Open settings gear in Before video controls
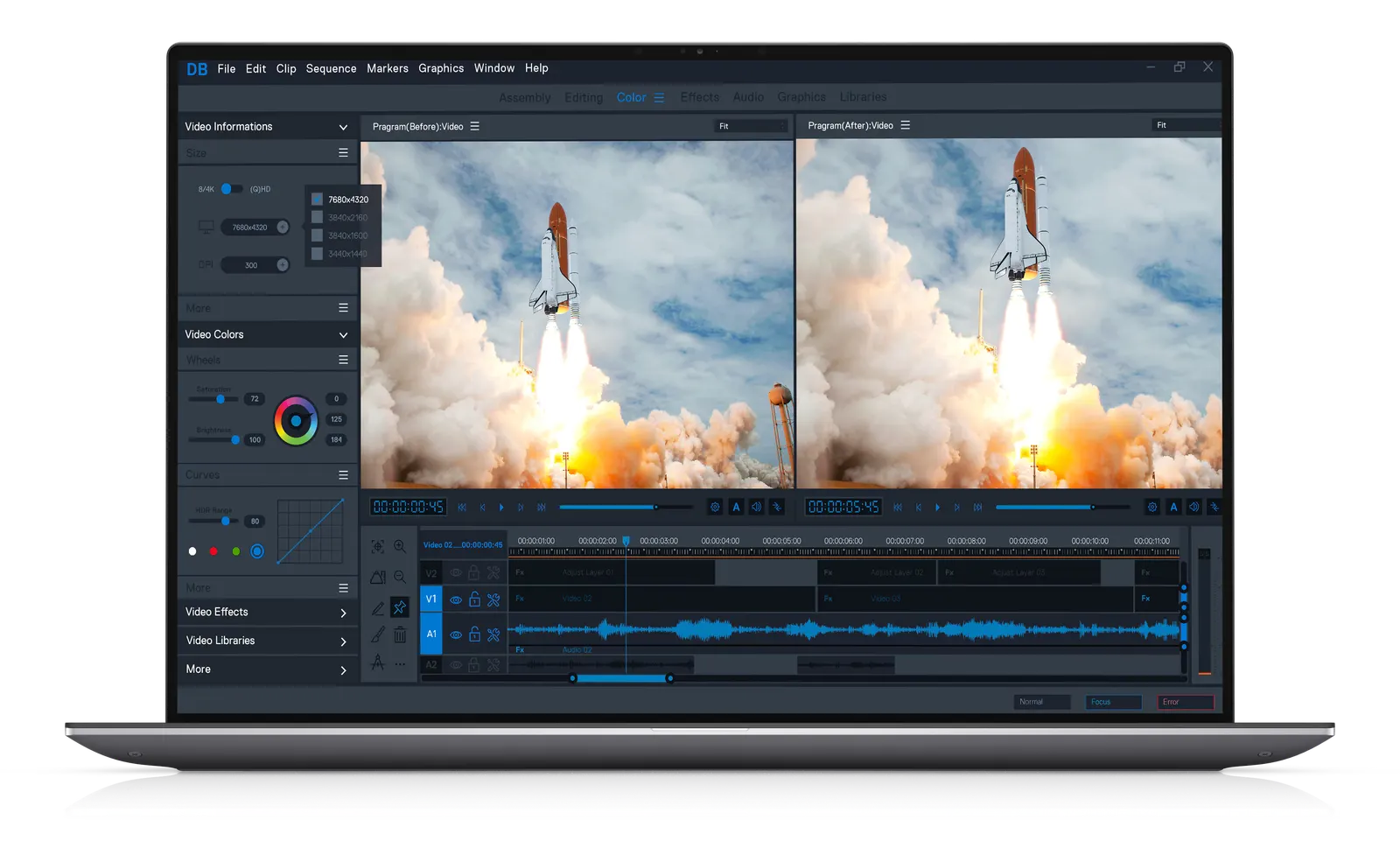Screen dimensions: 1400x862 point(715,507)
